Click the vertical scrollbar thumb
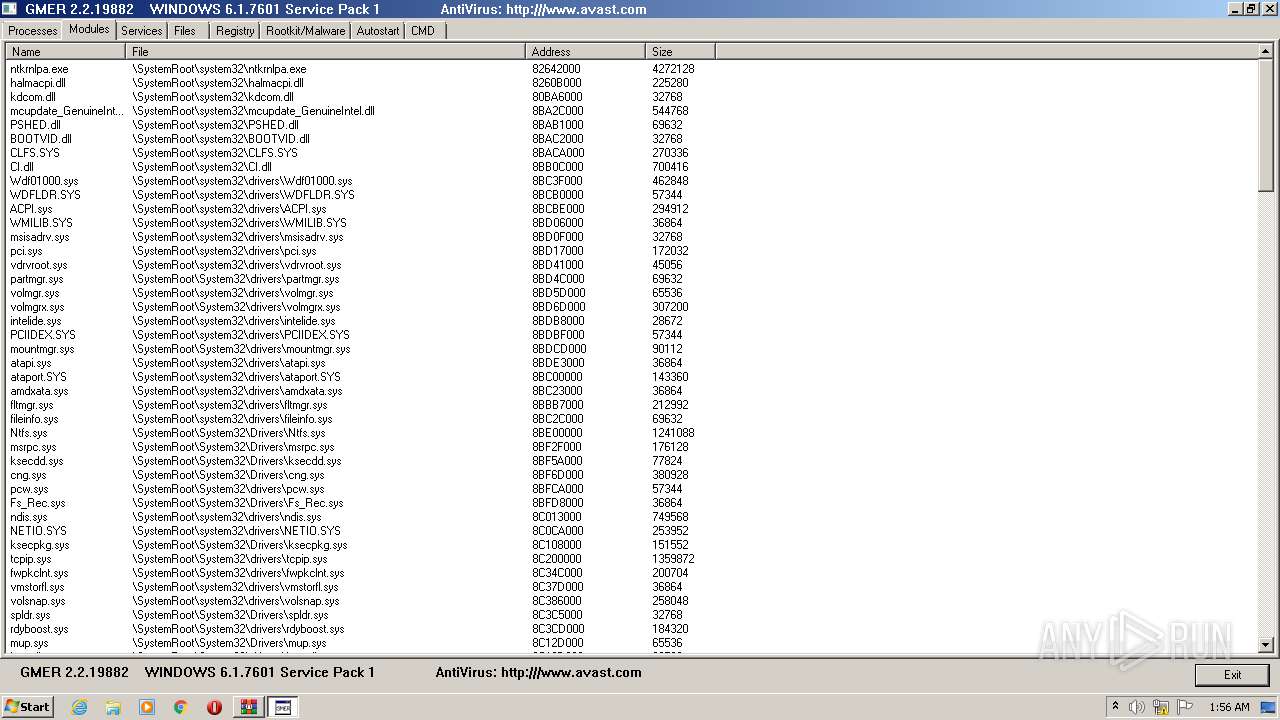 (x=1265, y=124)
